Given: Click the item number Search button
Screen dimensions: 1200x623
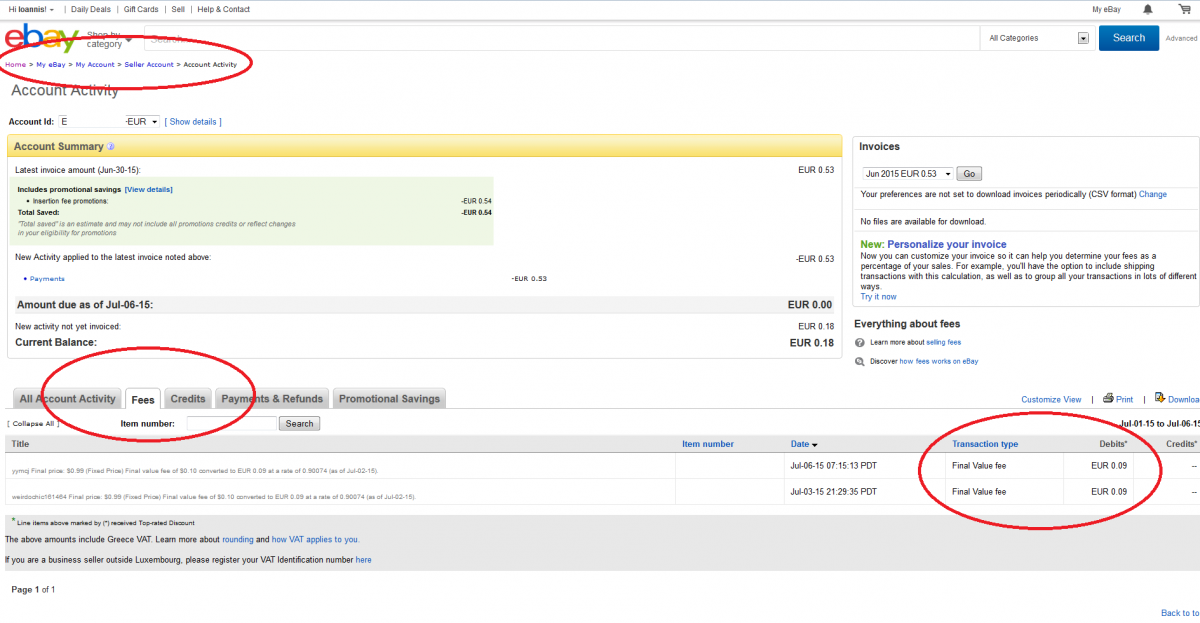Looking at the screenshot, I should pos(300,424).
